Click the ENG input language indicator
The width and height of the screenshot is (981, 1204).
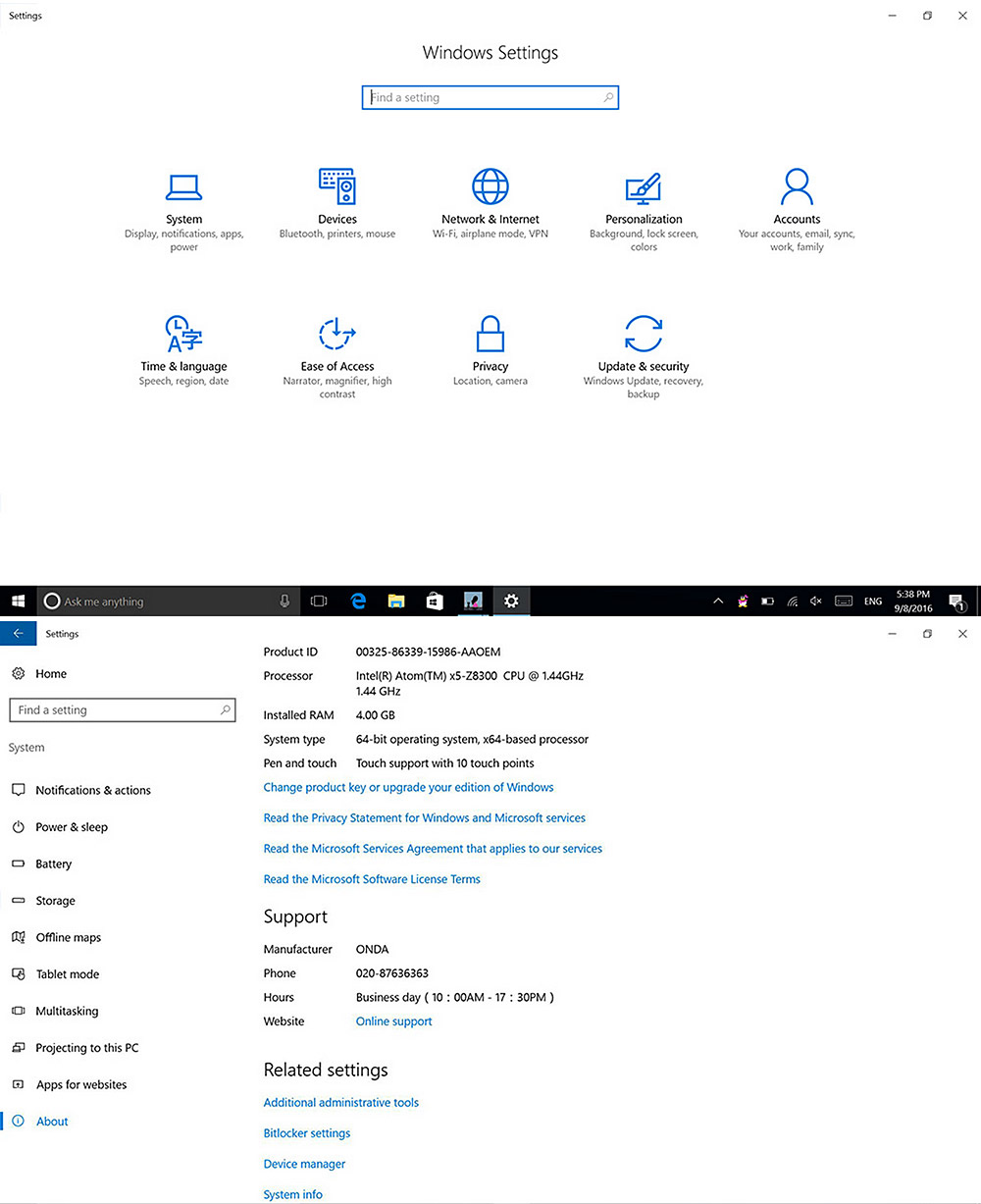click(x=872, y=601)
